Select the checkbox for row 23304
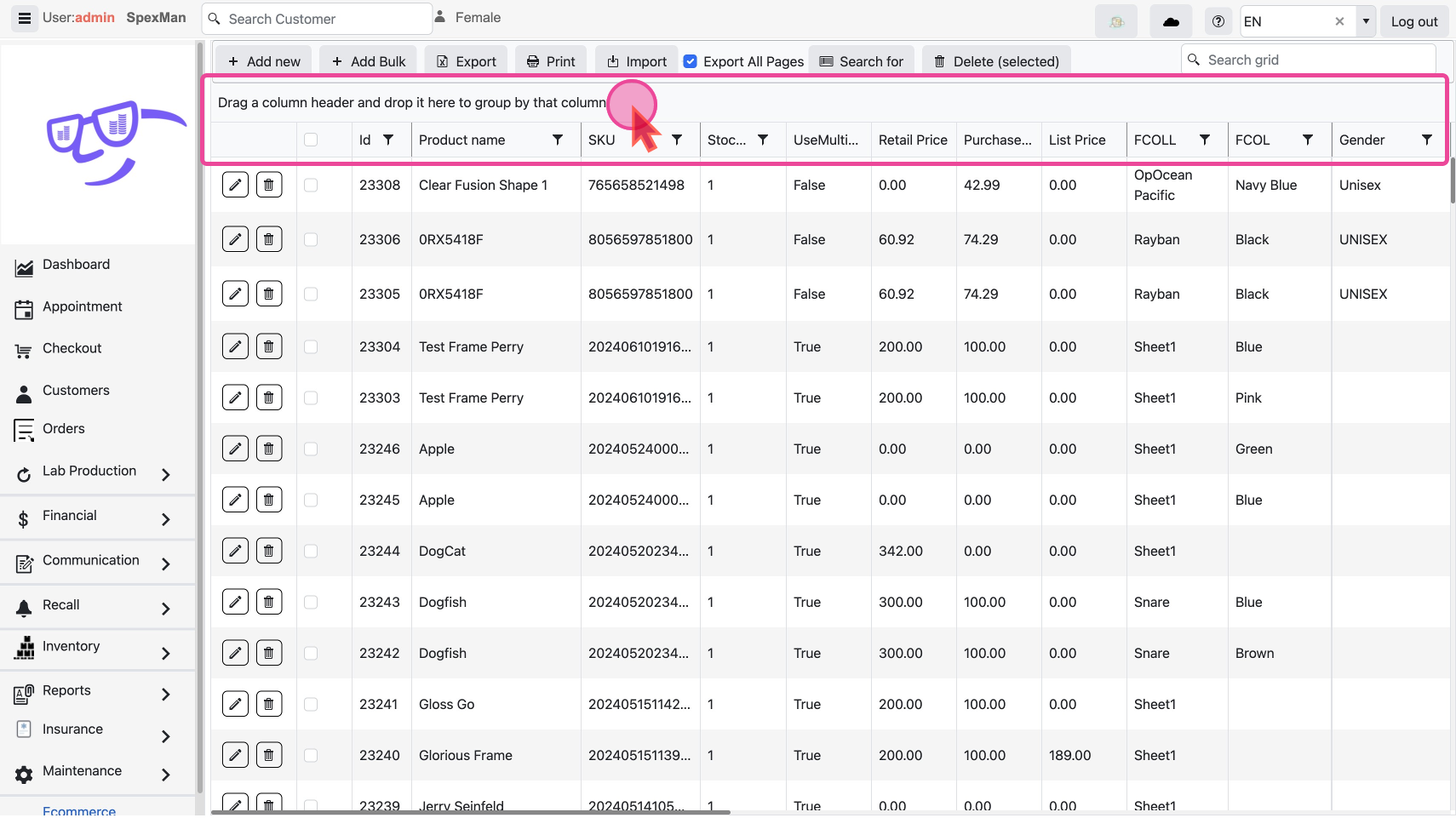 [311, 346]
